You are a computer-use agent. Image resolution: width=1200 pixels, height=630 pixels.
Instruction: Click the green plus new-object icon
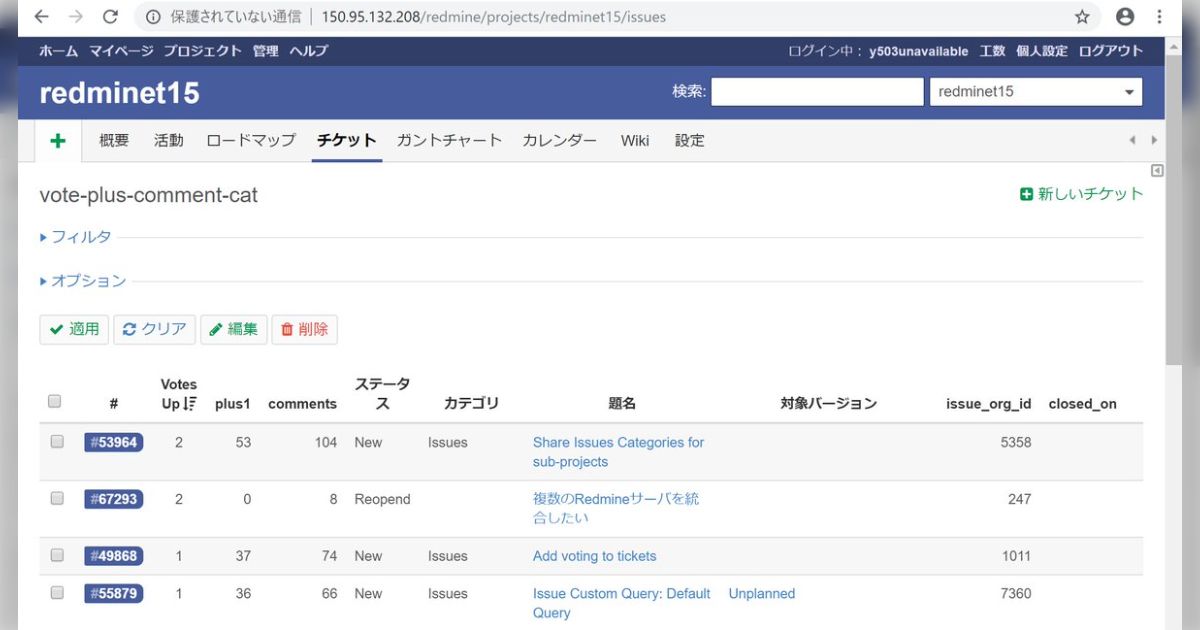(x=57, y=140)
